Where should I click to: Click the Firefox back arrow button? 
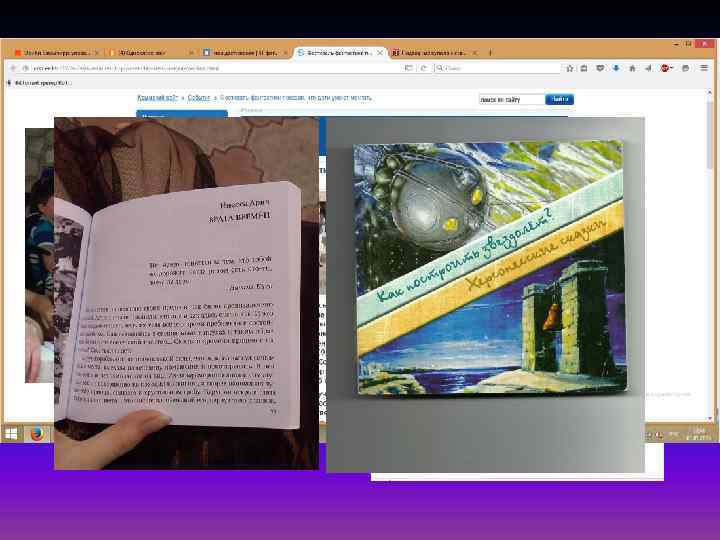click(13, 68)
